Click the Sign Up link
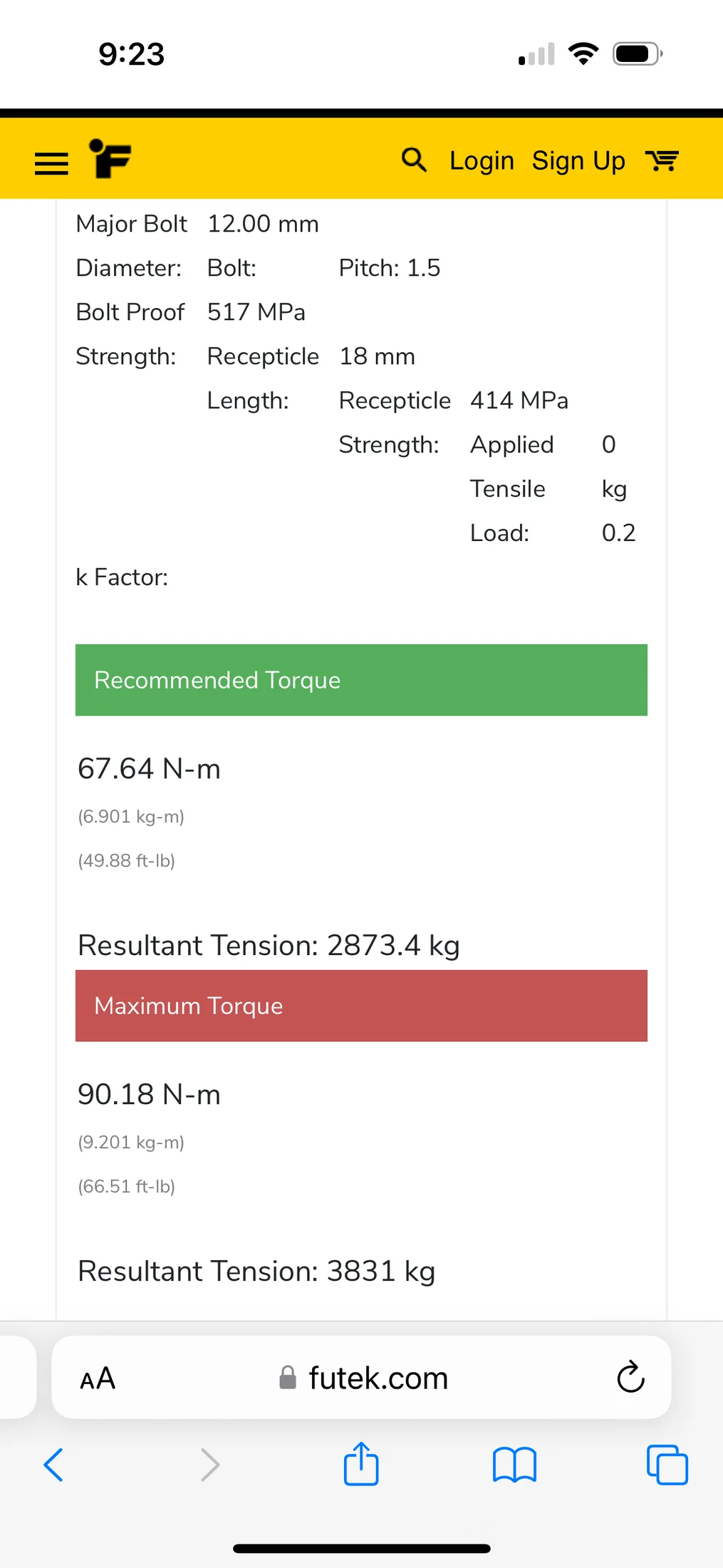 coord(578,161)
